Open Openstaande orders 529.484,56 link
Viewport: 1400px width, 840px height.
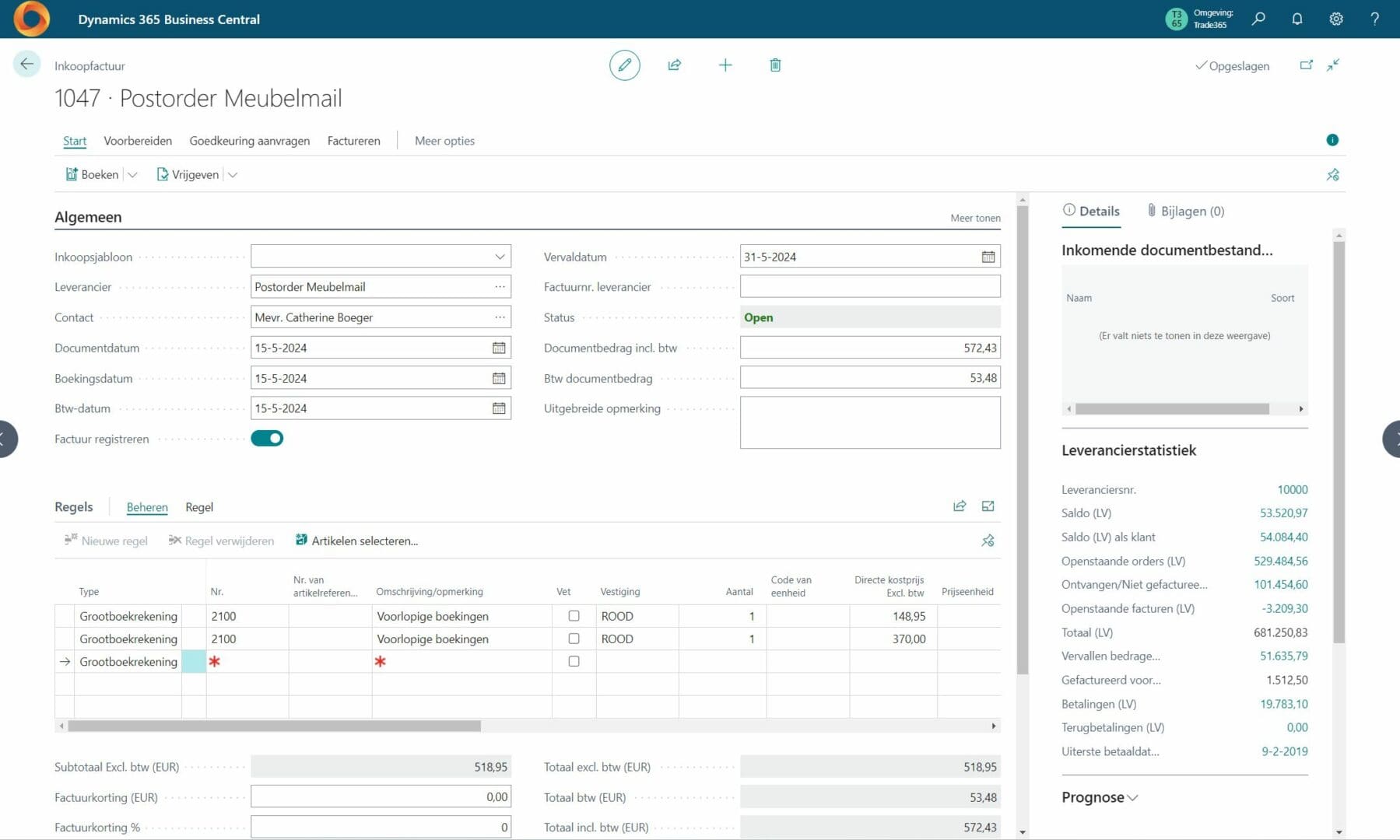[x=1280, y=561]
